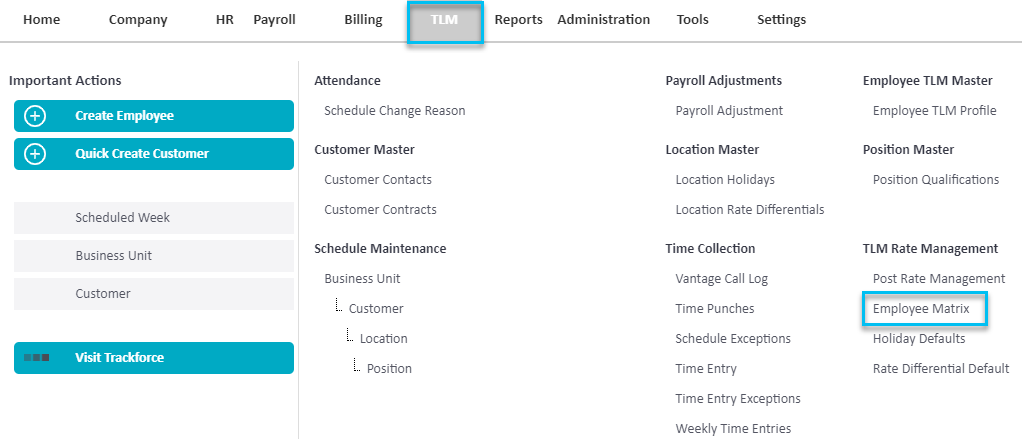Open Schedule Exceptions
Screen dimensions: 1022x439
733,339
